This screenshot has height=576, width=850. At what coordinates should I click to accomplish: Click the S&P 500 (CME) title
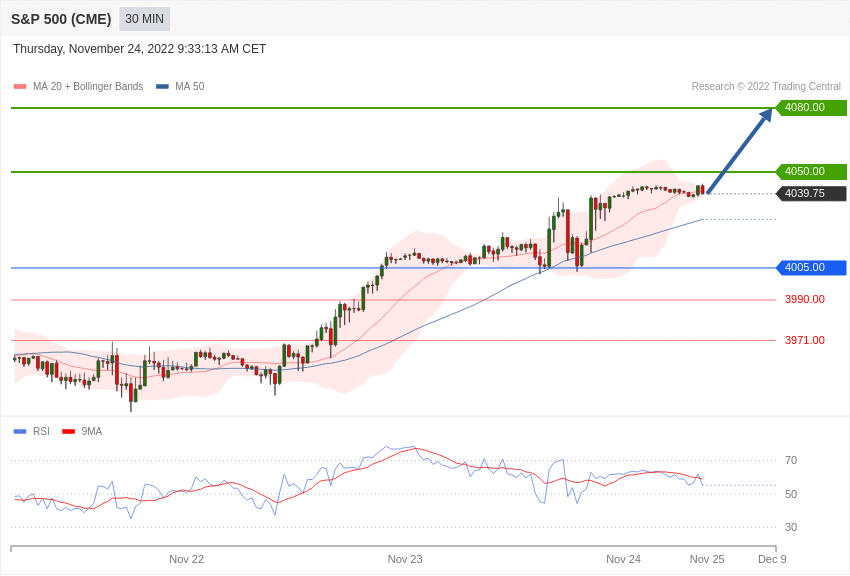61,19
